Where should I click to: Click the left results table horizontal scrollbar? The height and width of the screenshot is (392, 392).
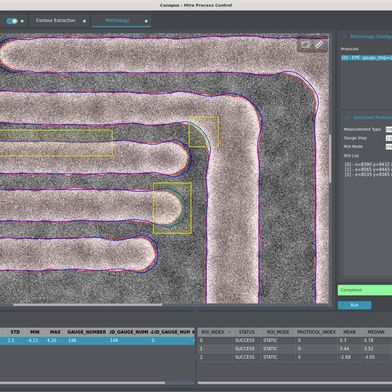pyautogui.click(x=83, y=382)
